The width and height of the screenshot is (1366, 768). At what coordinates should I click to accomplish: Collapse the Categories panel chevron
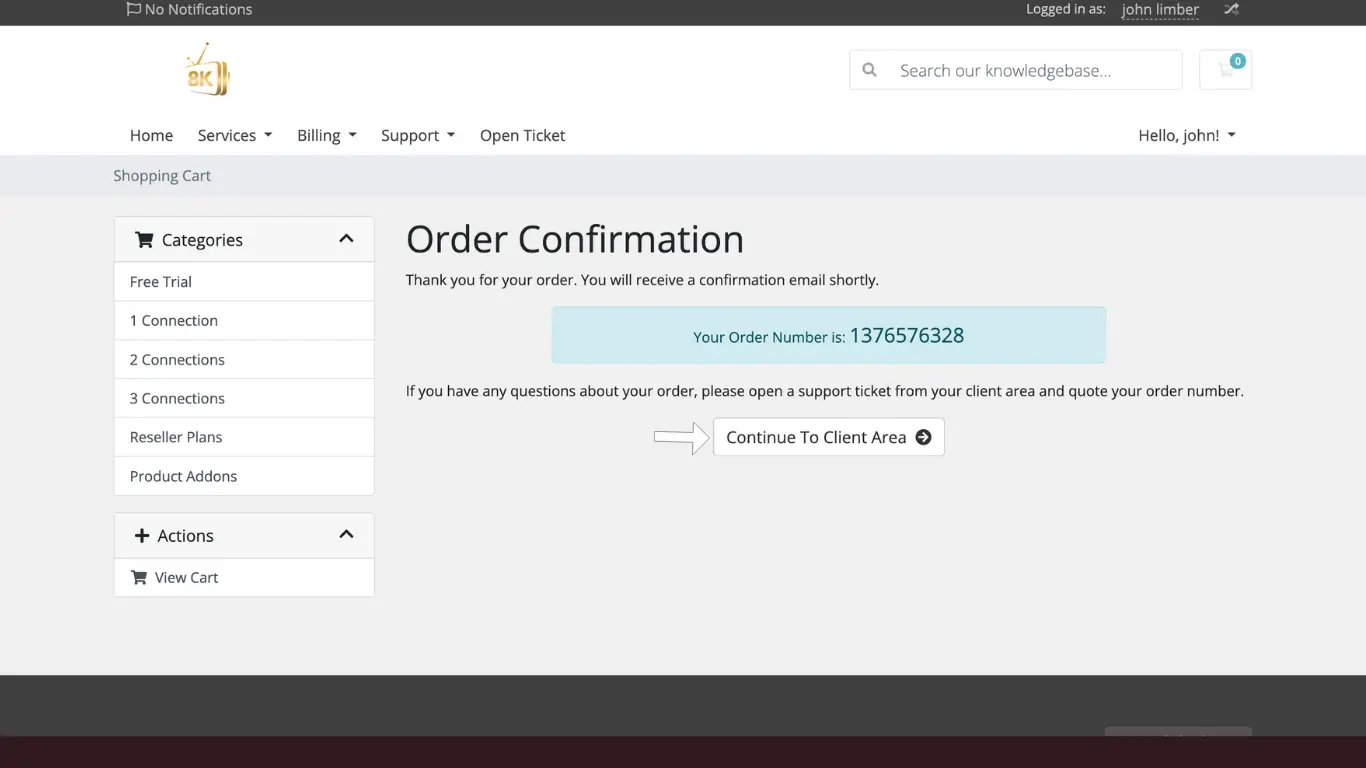click(x=346, y=239)
